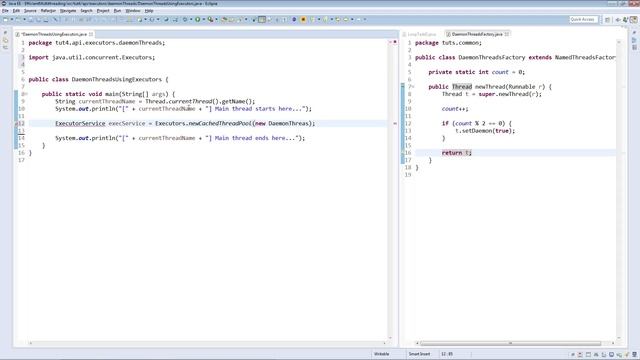Click error marker on line 12 gutter
The image size is (640, 360).
coord(17,123)
